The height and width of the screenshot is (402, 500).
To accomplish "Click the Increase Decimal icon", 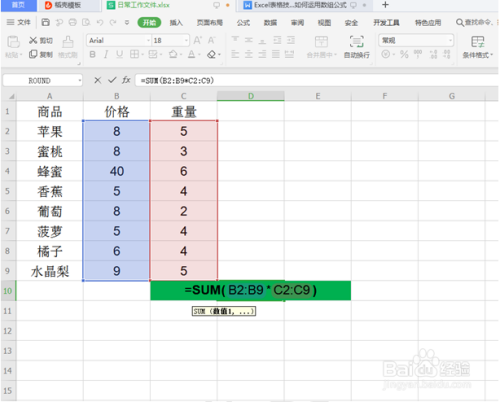I will point(433,54).
